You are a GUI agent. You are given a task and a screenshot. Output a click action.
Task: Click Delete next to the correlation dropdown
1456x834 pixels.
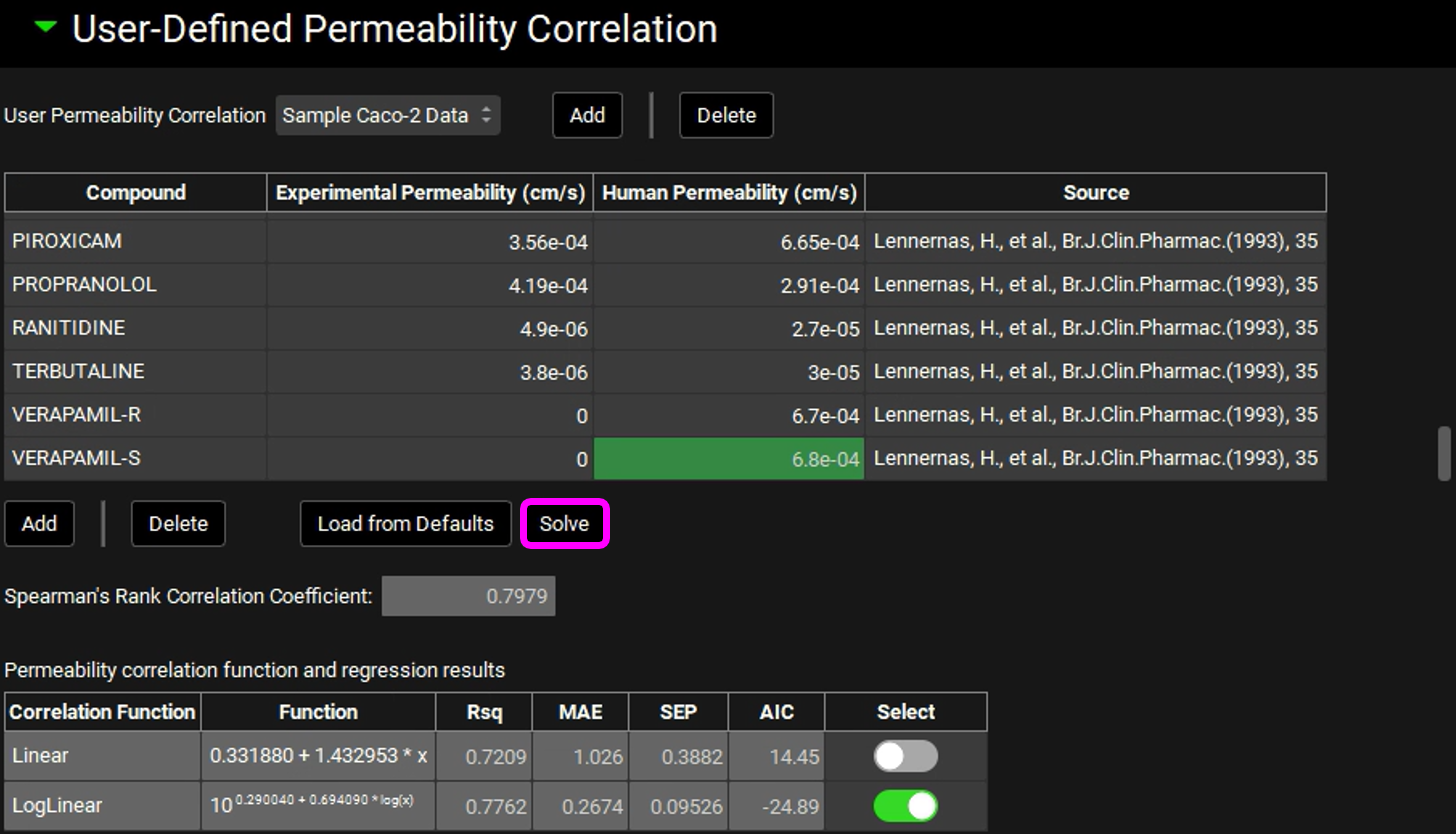pos(726,115)
